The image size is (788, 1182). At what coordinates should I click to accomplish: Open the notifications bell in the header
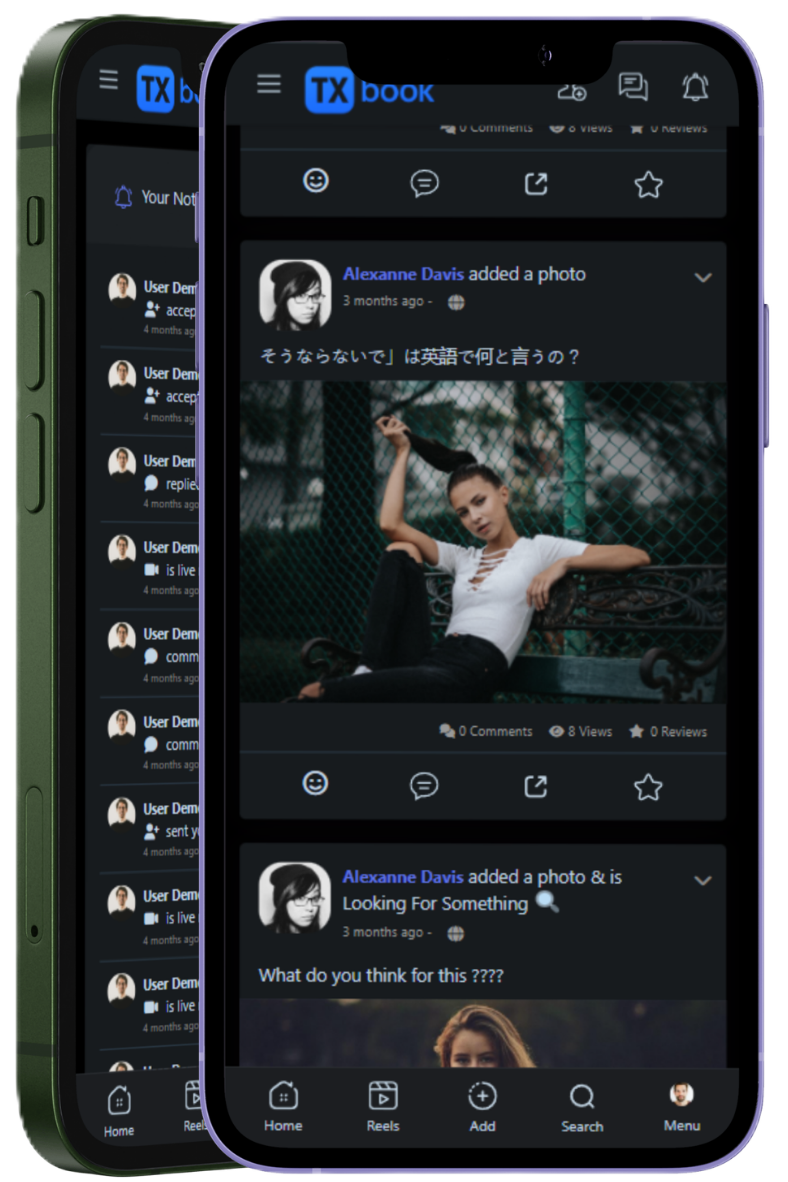pos(695,87)
